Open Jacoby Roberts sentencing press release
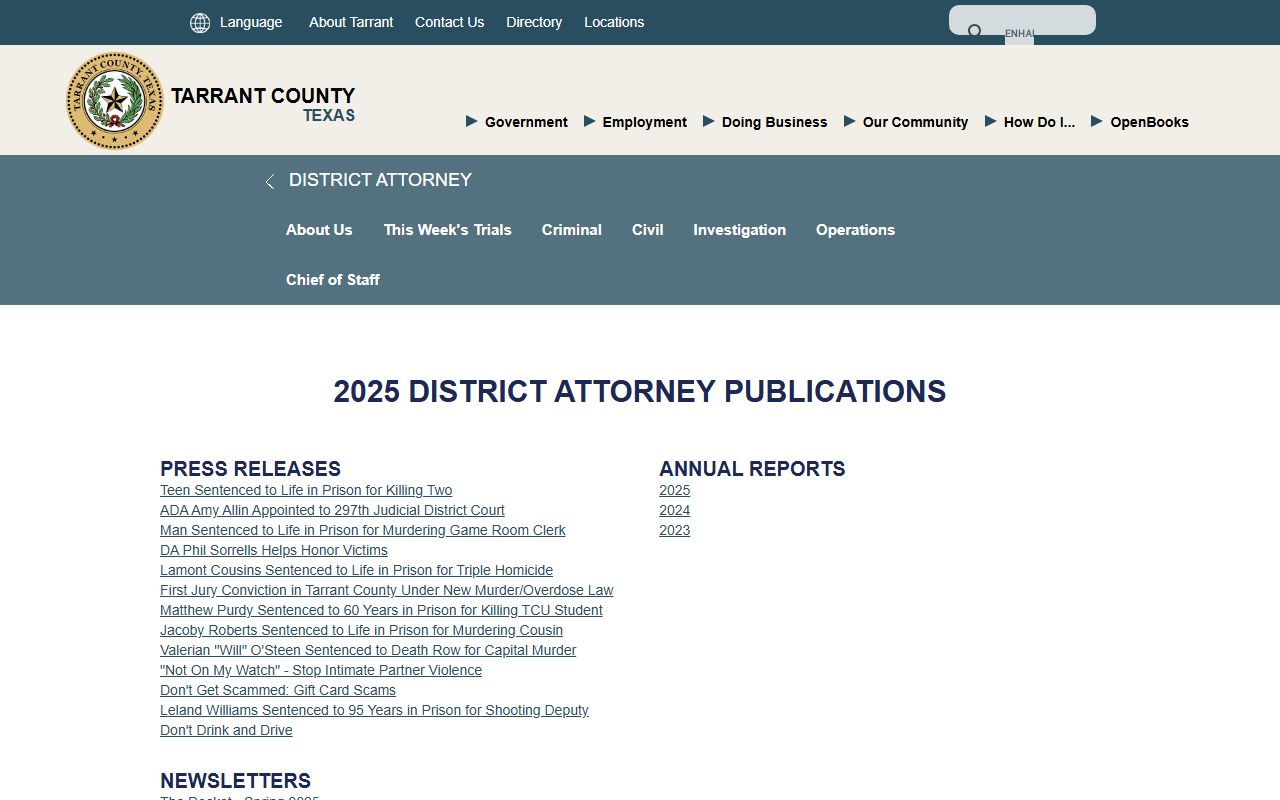The image size is (1280, 800). (x=361, y=630)
